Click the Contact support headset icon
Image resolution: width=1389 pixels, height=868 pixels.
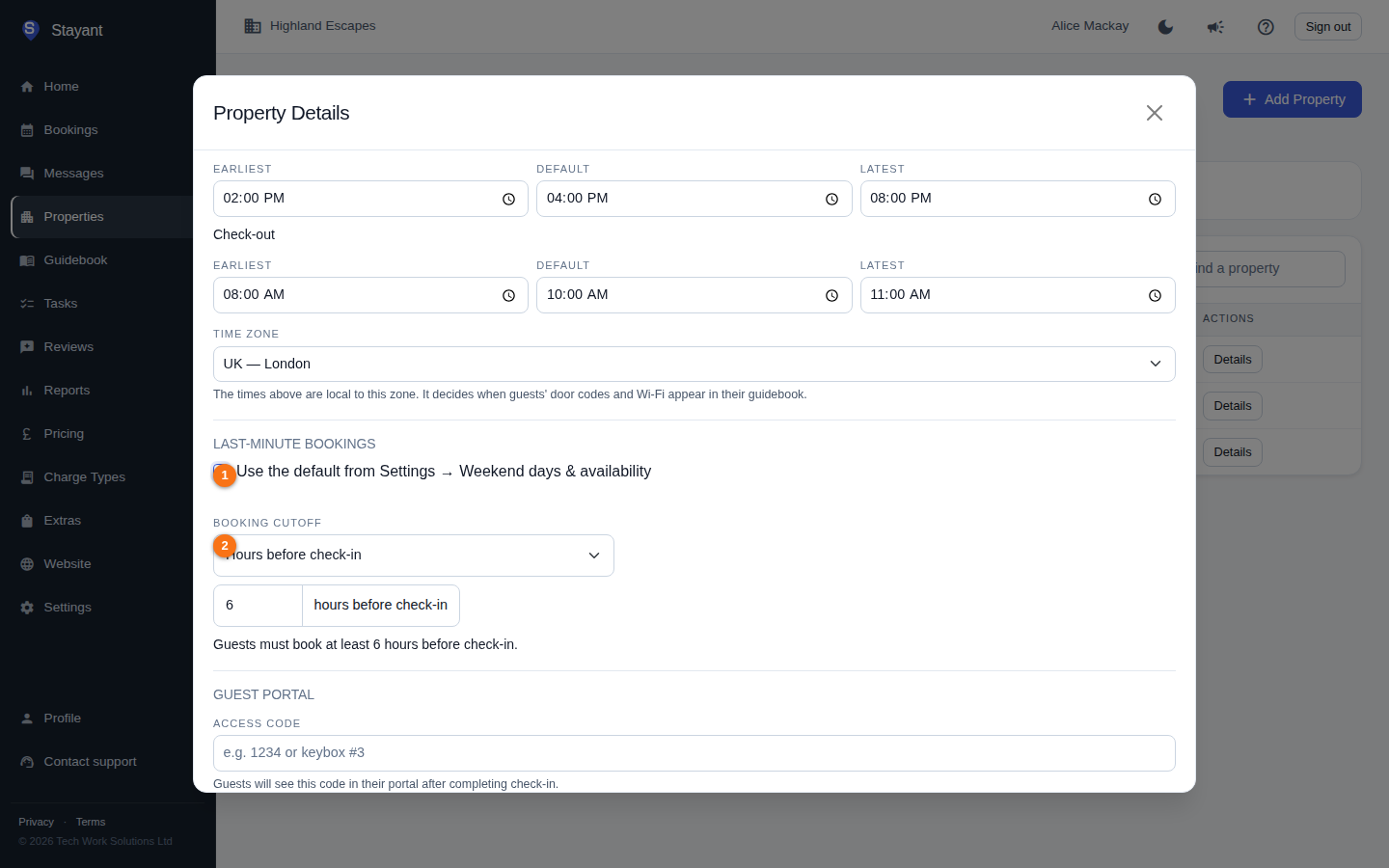point(27,762)
